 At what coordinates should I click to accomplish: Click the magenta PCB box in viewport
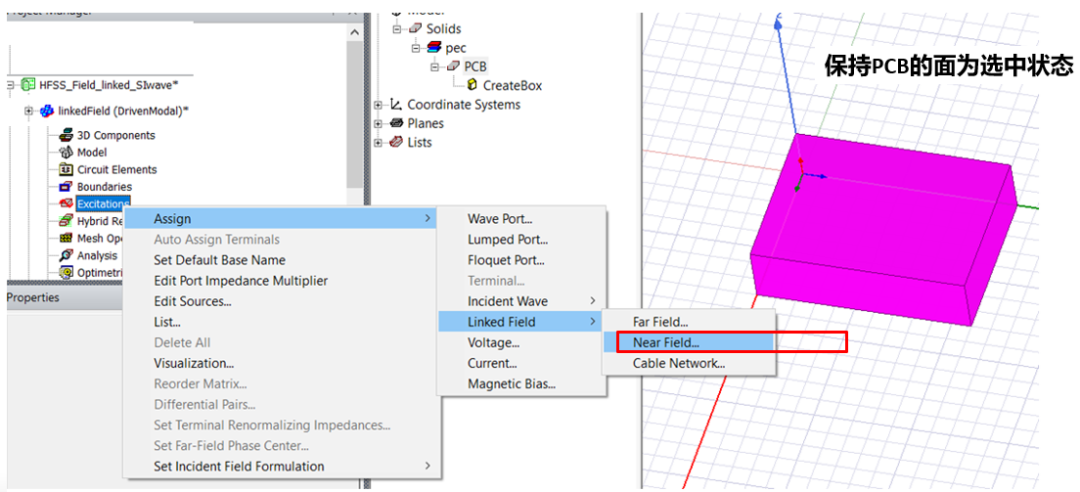[882, 229]
